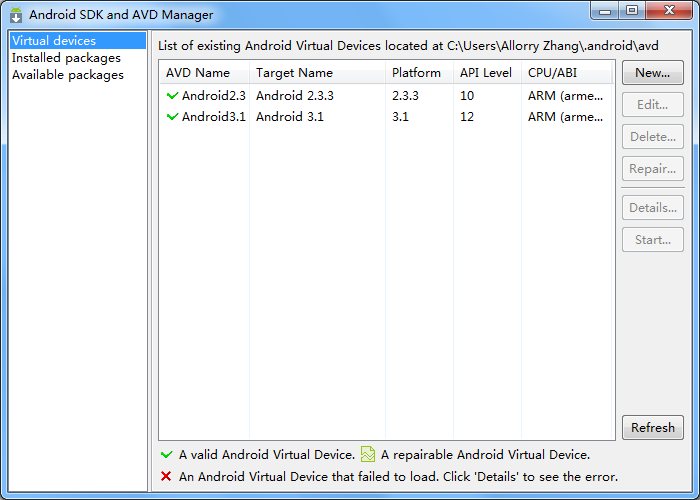Click the Android 2.3.3 target name cell
700x500 pixels.
pyautogui.click(x=295, y=96)
